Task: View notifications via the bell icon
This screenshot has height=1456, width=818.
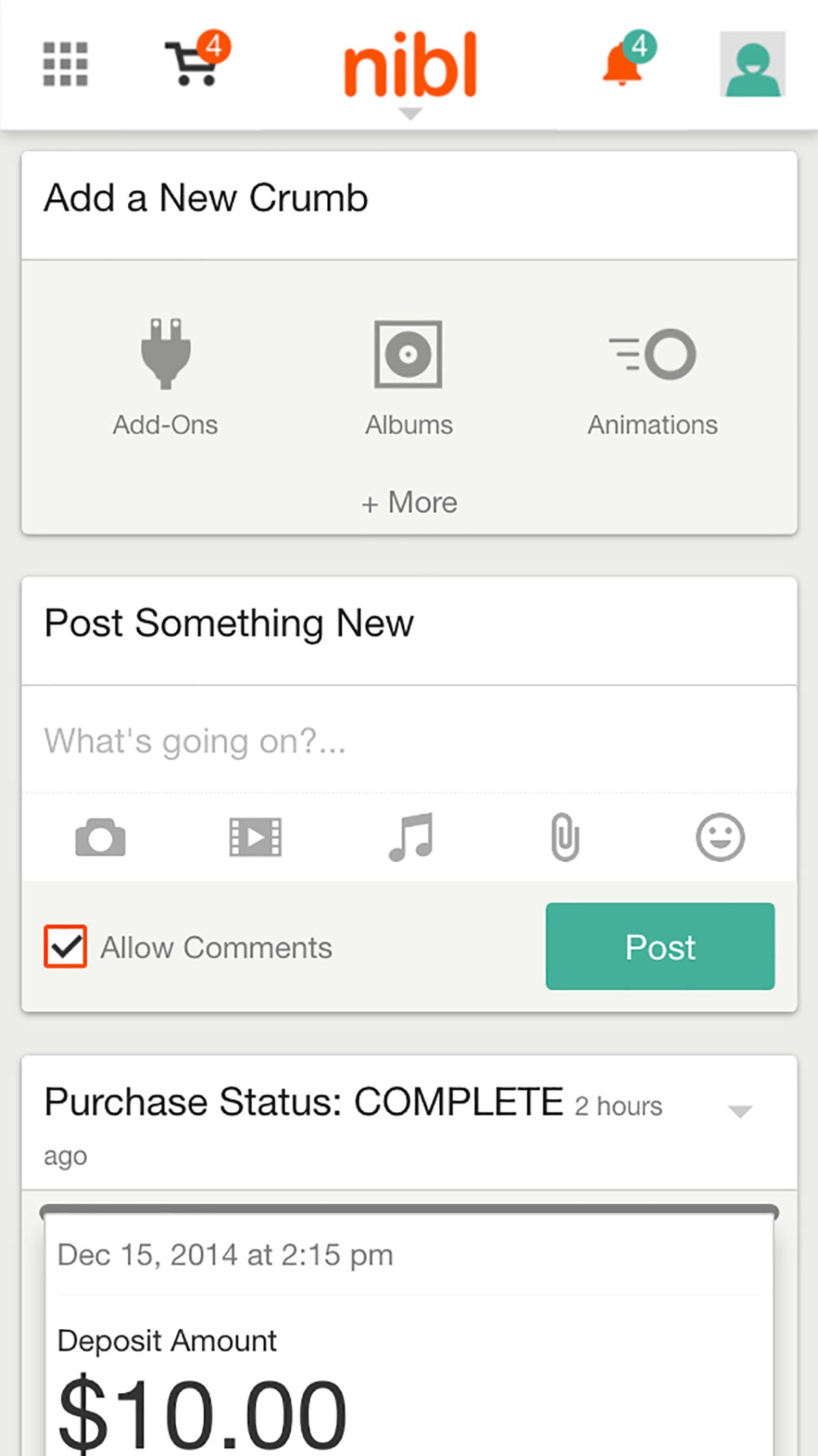Action: 628,58
